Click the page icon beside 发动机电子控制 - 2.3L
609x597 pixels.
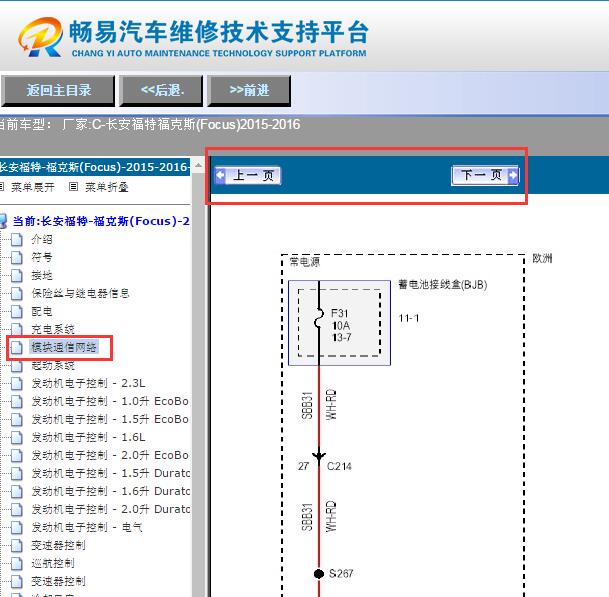click(17, 383)
